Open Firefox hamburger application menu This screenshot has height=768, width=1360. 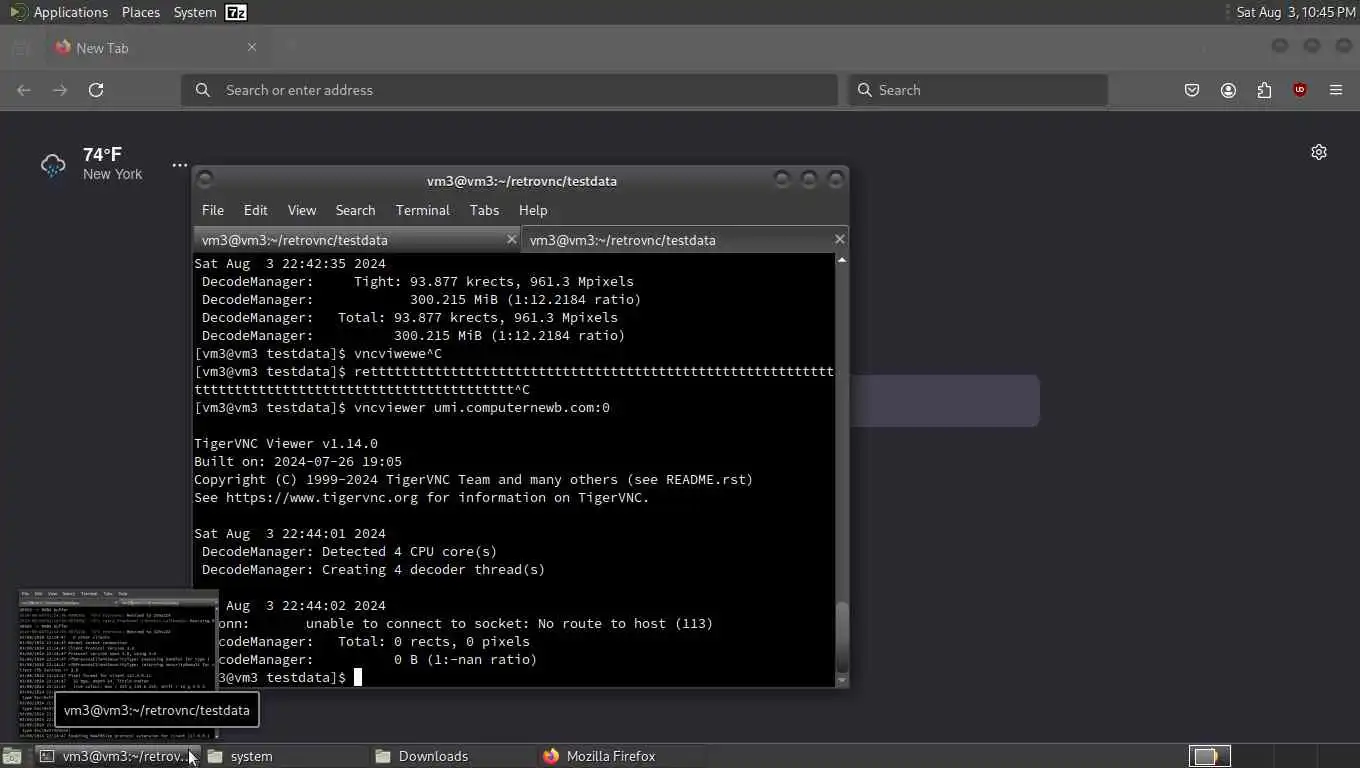tap(1336, 90)
